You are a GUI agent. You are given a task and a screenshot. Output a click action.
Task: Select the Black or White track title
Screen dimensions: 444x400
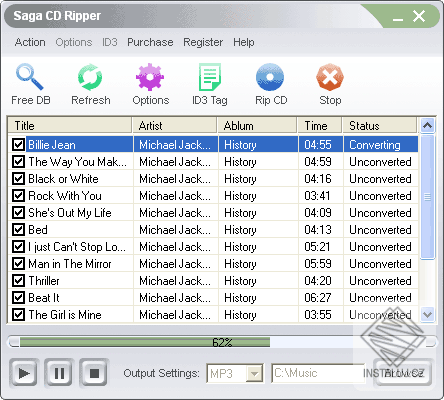(63, 179)
